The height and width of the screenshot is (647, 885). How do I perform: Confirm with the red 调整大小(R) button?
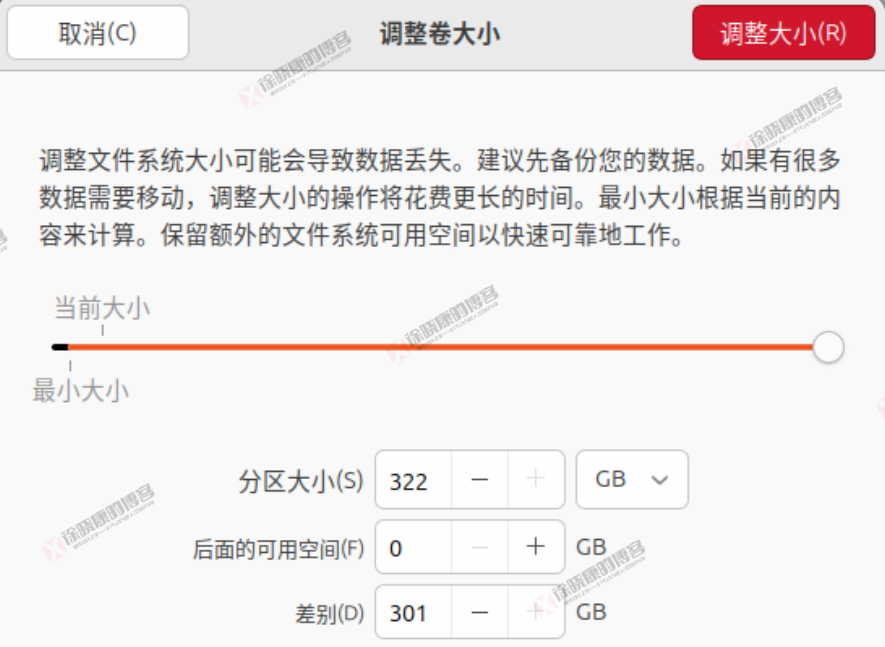point(783,33)
